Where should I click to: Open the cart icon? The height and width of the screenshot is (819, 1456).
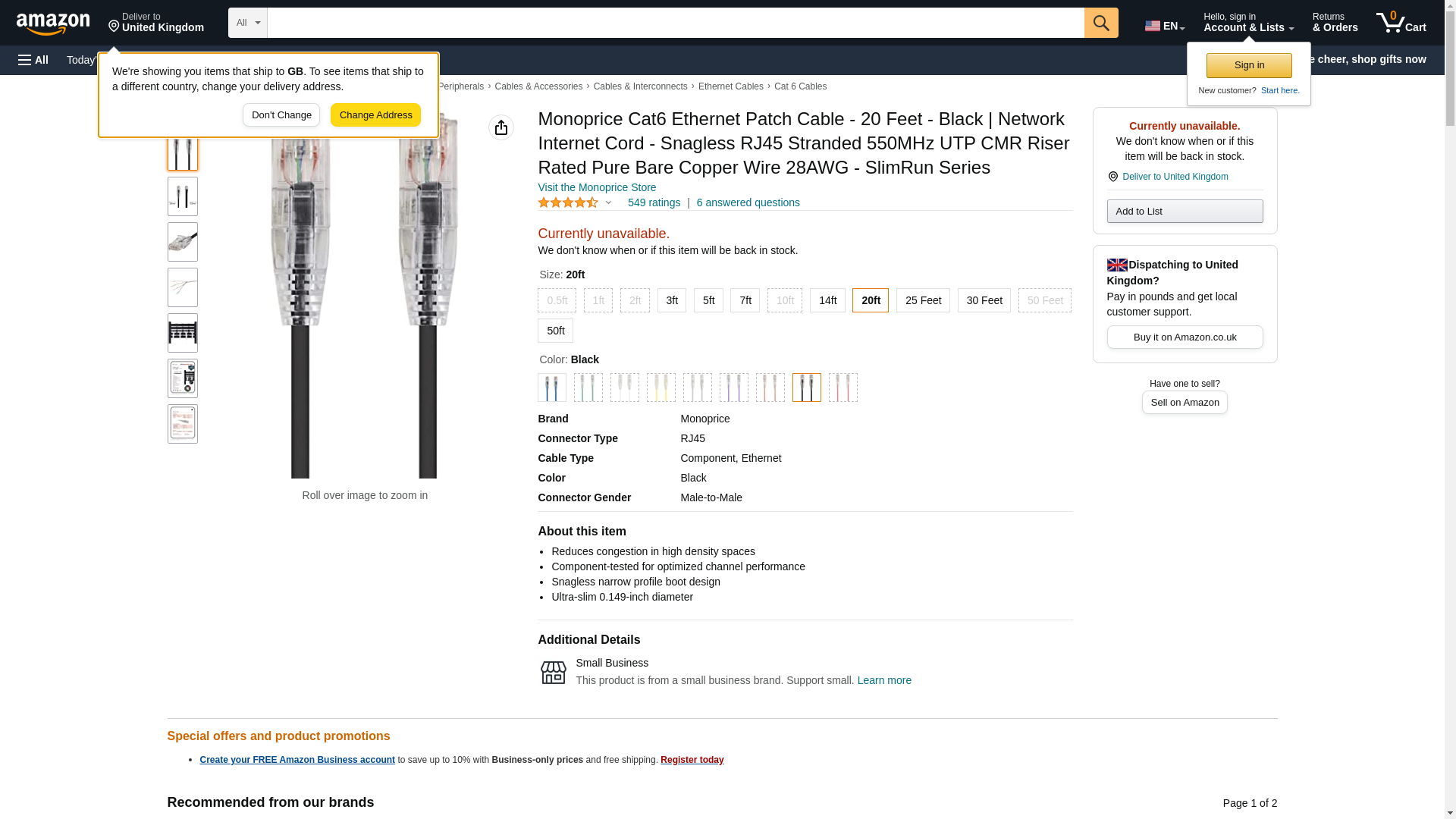point(1401,23)
